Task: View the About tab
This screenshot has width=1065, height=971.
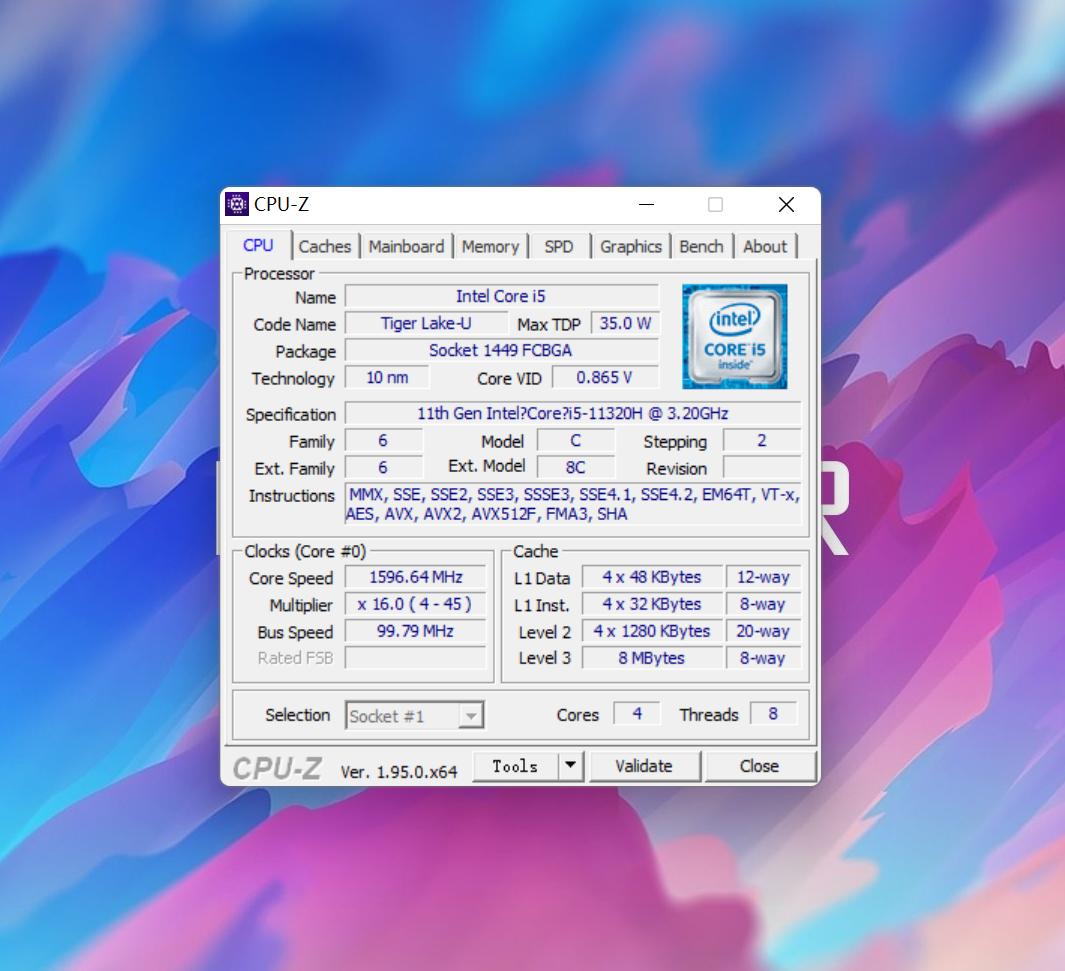Action: tap(765, 246)
